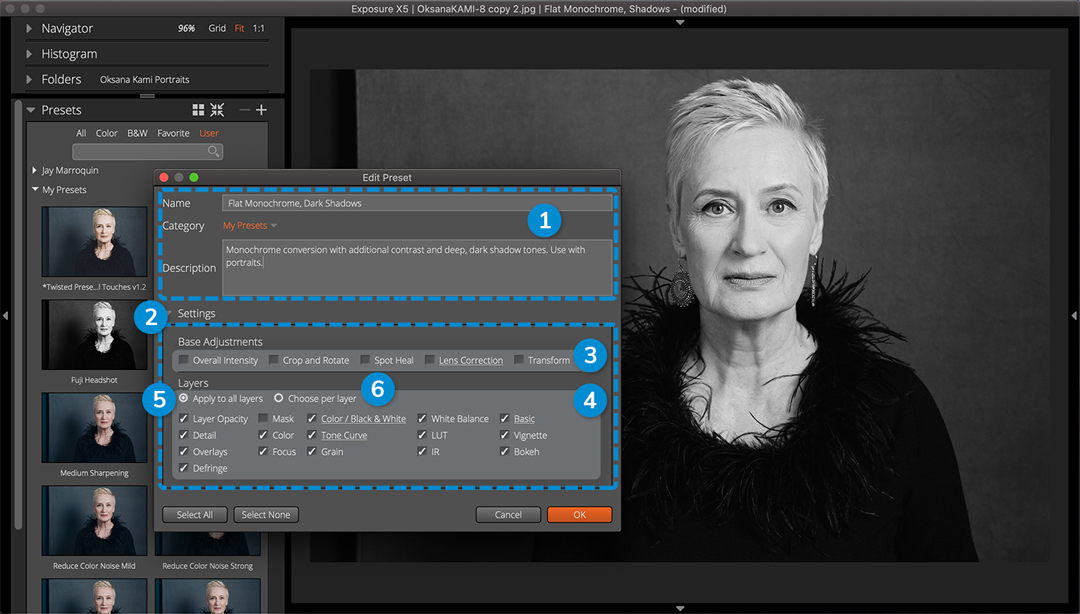Click the plus icon to add preset
Viewport: 1080px width, 614px height.
(262, 110)
